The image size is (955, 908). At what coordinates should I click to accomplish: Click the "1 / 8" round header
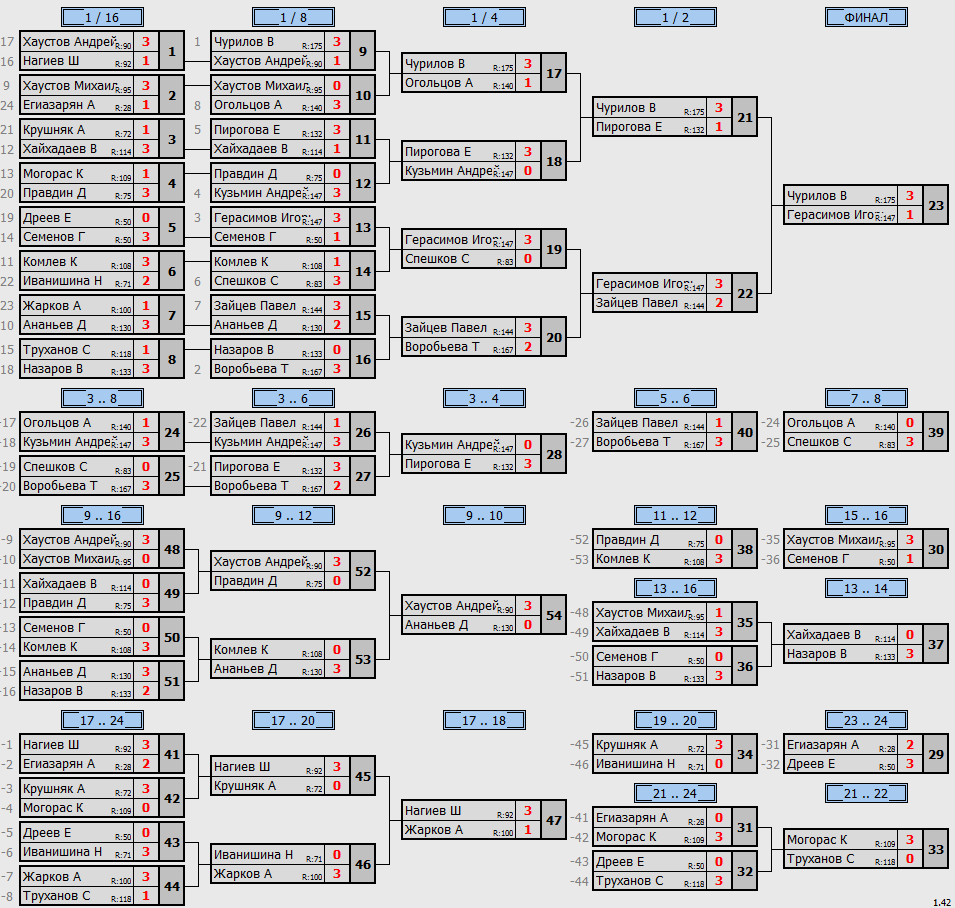click(293, 17)
